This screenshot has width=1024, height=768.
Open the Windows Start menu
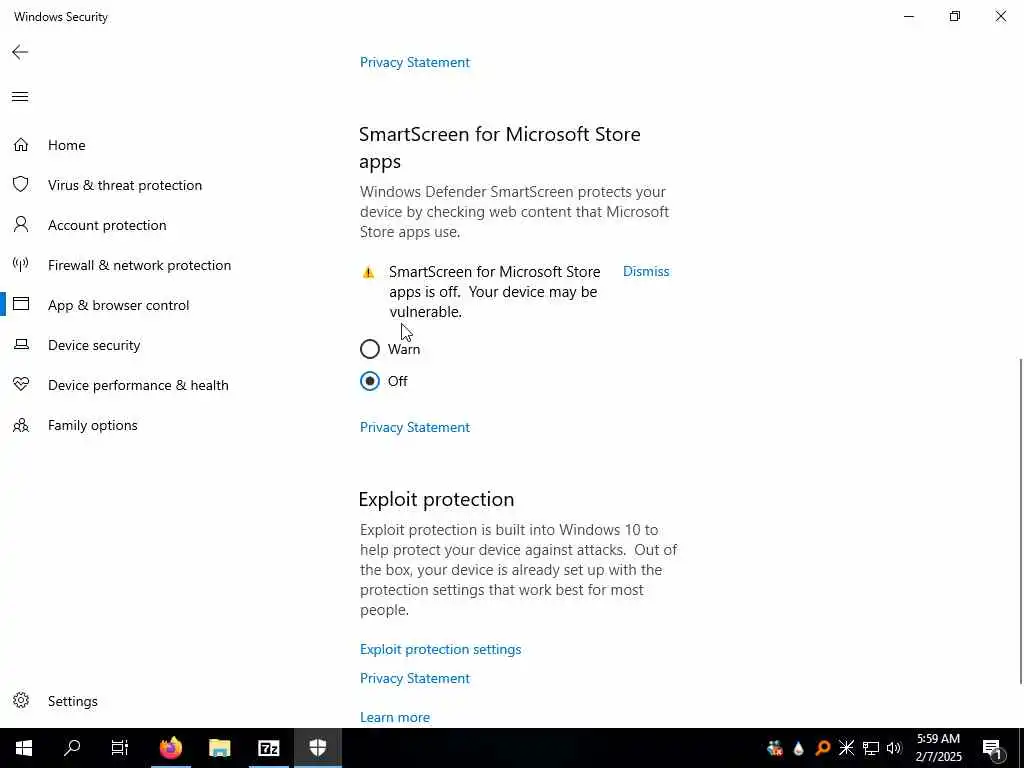(24, 748)
